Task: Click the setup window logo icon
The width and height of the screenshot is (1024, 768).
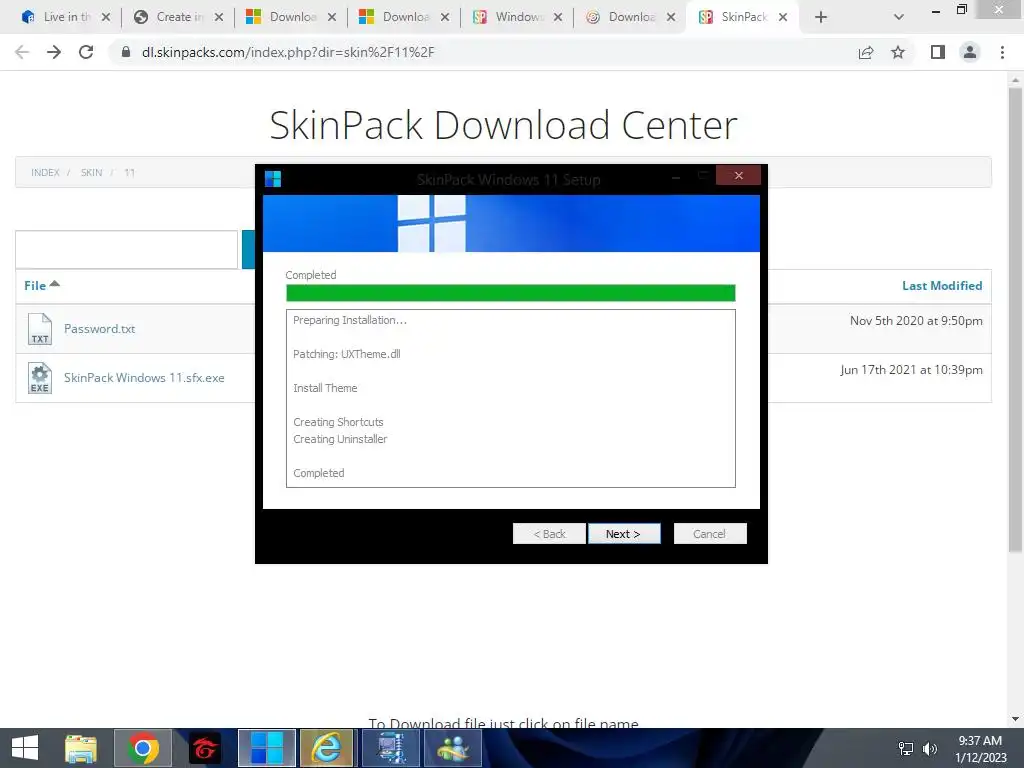Action: coord(273,178)
